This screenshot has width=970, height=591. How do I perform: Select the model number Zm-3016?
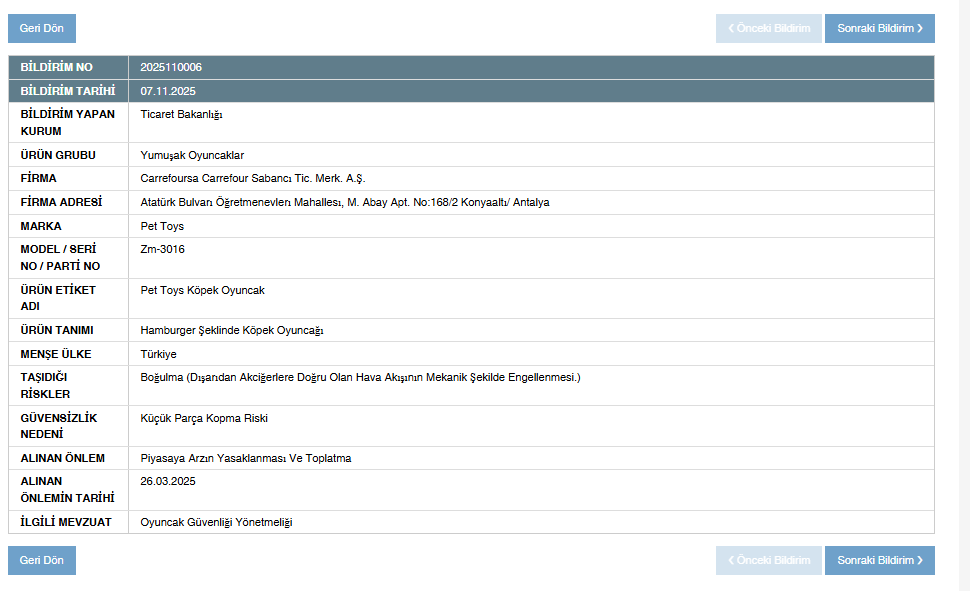tap(162, 249)
